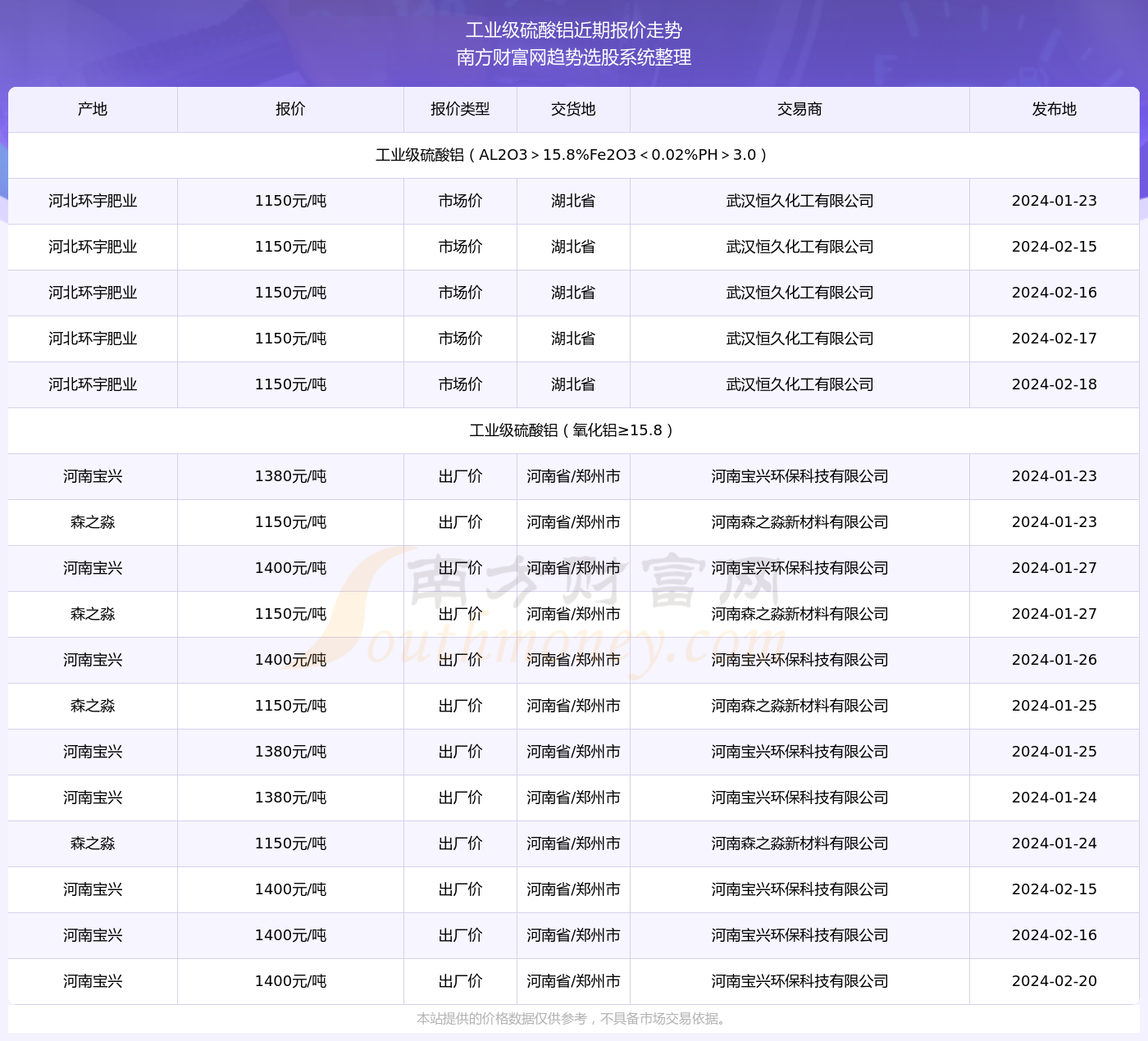Click the 交货地 column header
1148x1041 pixels.
click(x=573, y=109)
